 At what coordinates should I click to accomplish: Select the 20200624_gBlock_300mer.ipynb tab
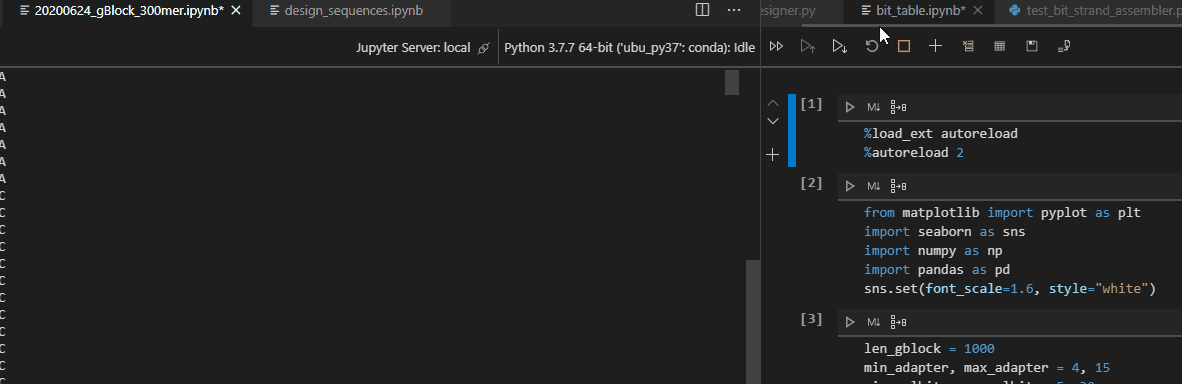click(x=128, y=11)
